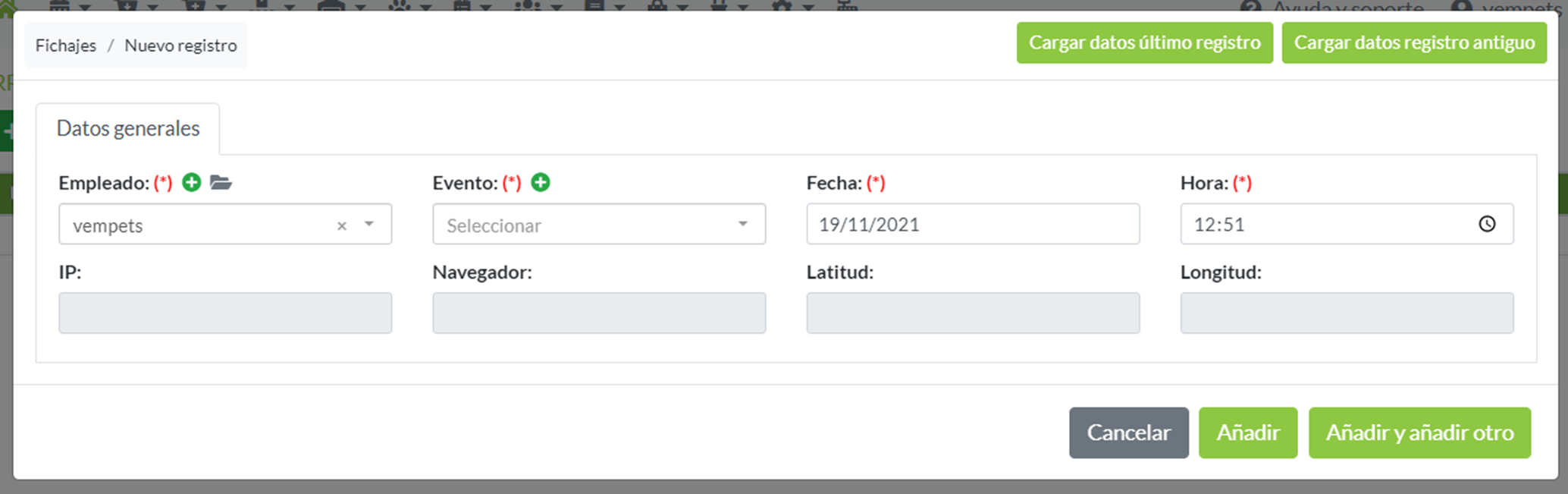Screen dimensions: 1568x494
Task: Click the Fecha date input field
Action: [x=973, y=224]
